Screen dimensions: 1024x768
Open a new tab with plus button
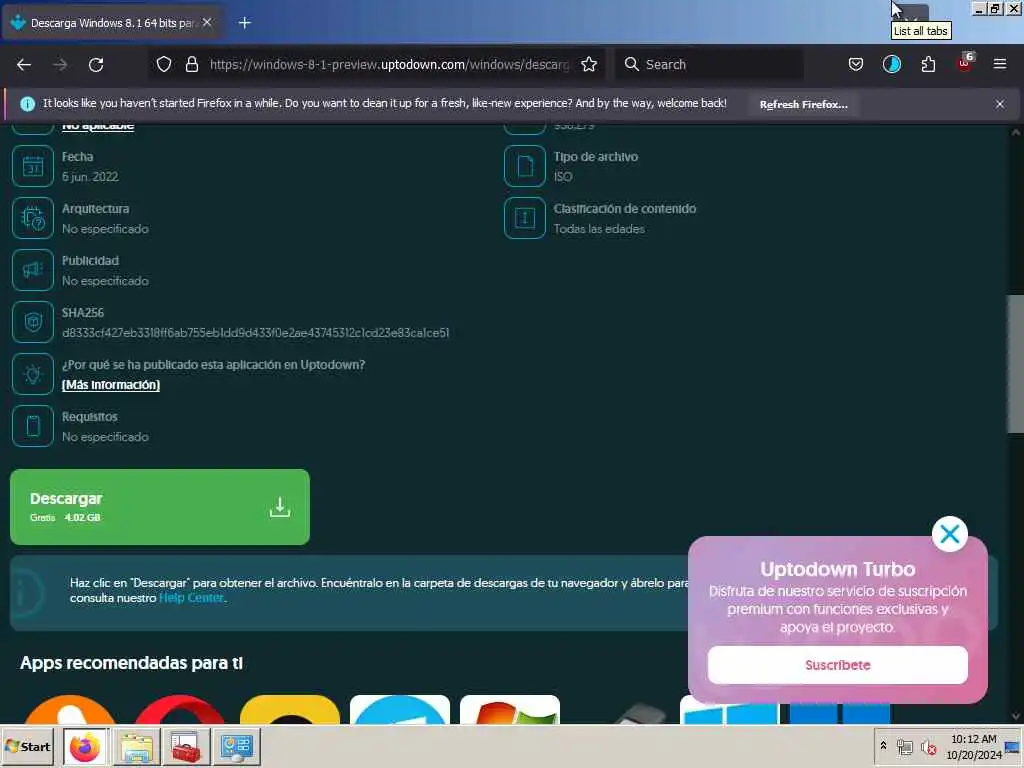pyautogui.click(x=245, y=23)
